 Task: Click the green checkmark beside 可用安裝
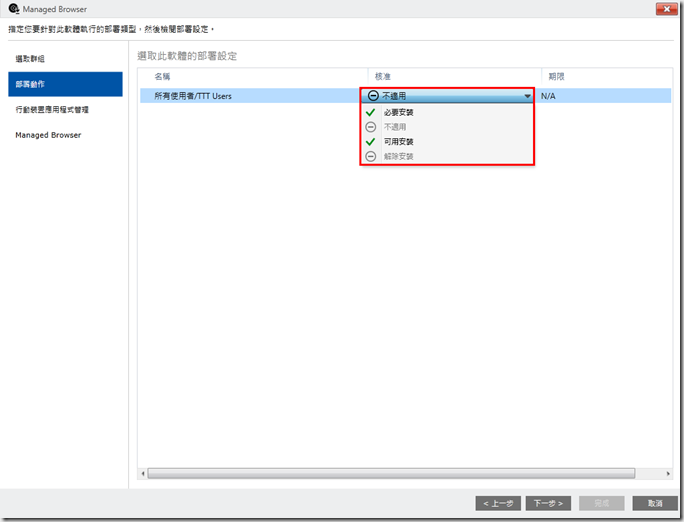[x=371, y=142]
